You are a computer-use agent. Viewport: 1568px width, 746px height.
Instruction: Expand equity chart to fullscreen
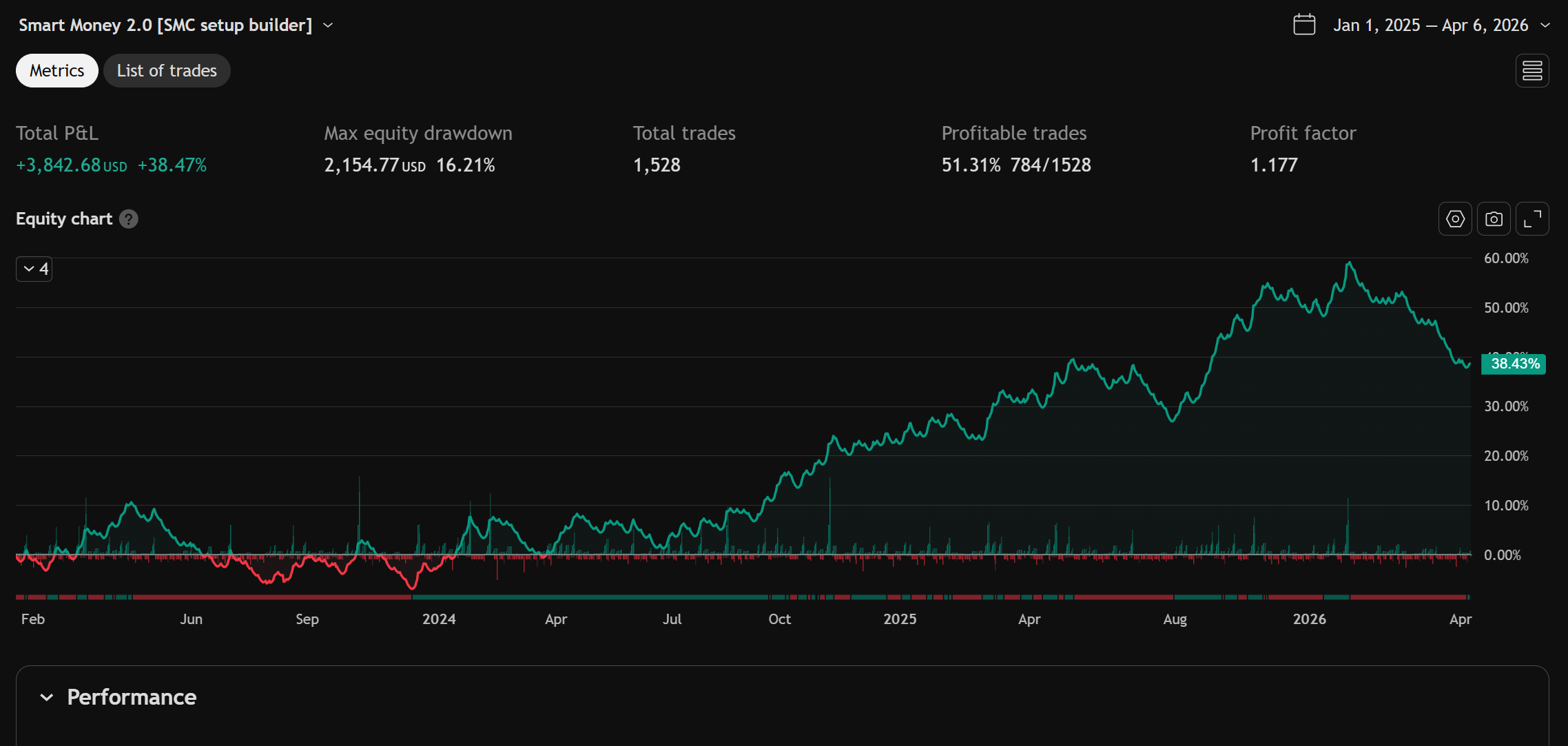(x=1532, y=219)
